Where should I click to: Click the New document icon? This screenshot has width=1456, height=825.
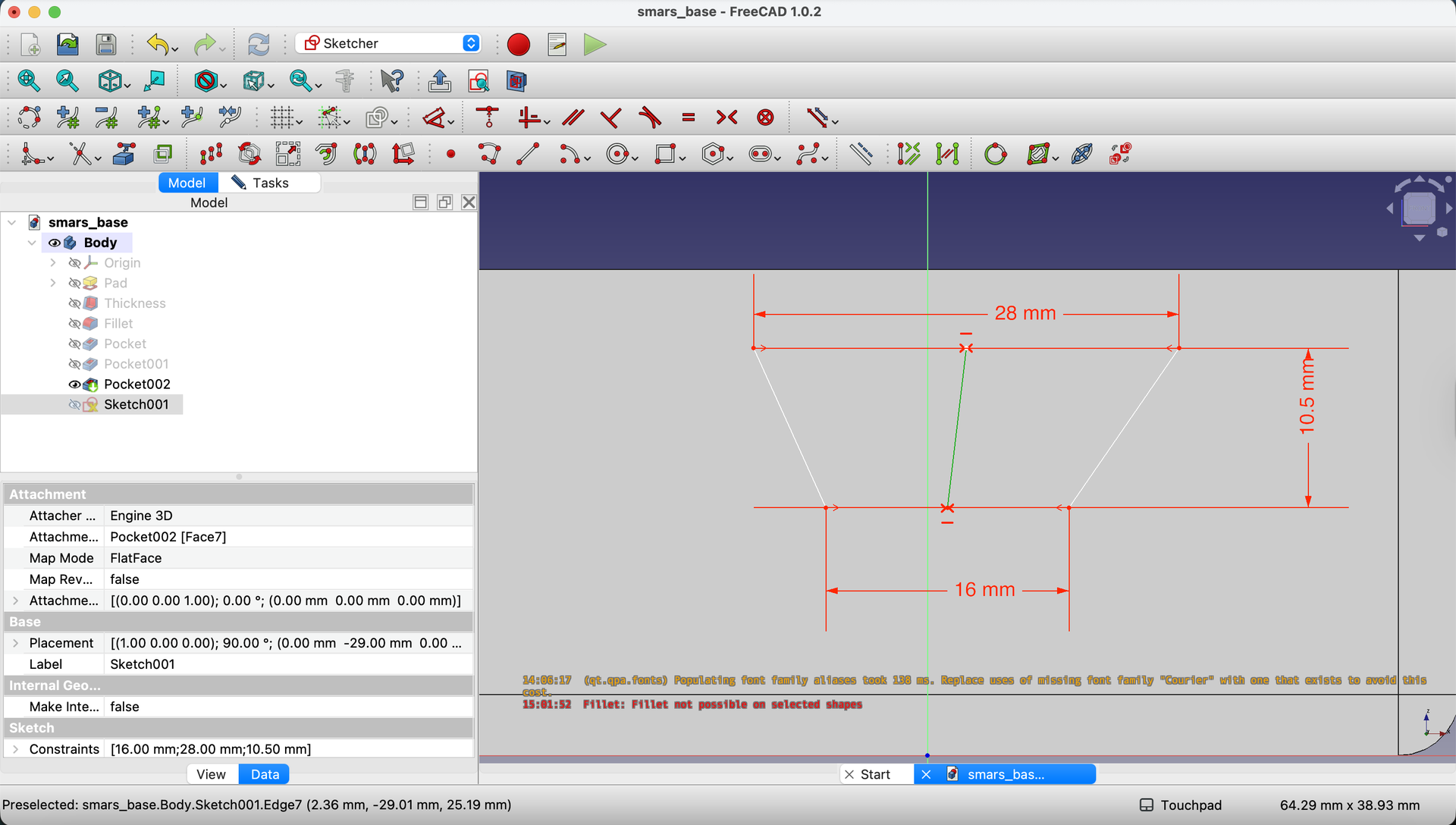click(x=30, y=44)
